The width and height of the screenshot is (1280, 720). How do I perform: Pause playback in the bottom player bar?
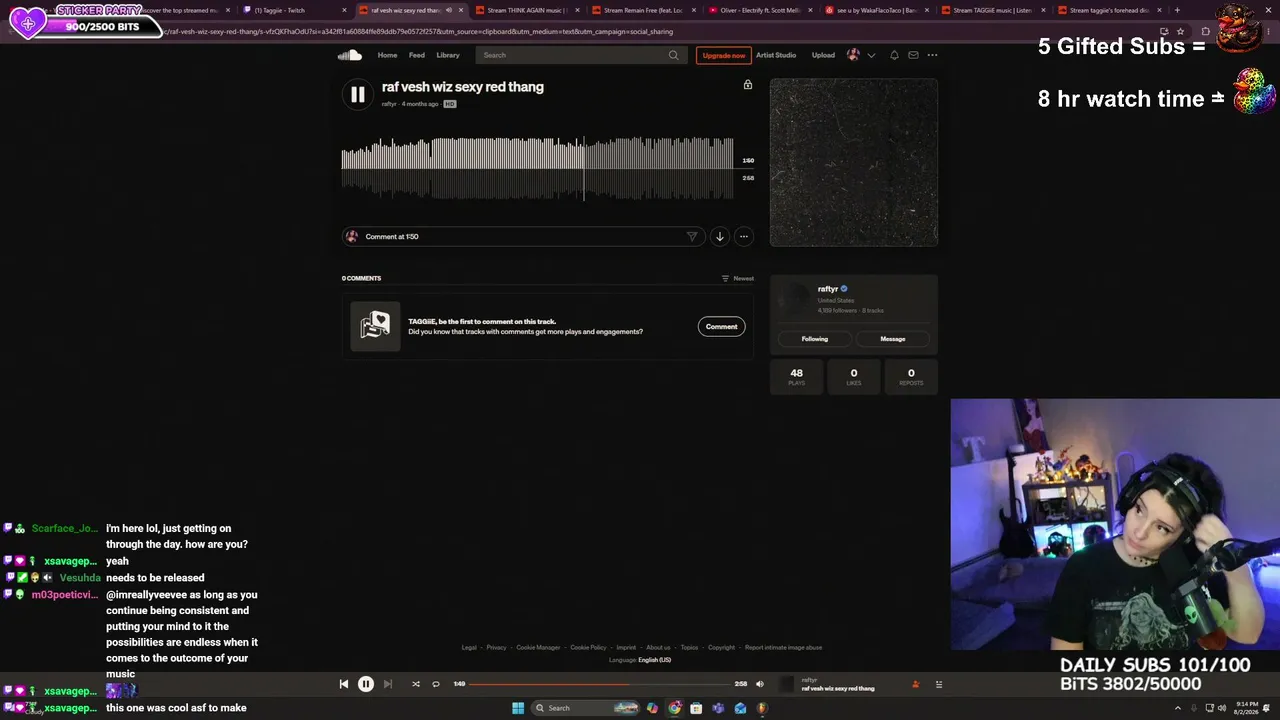coord(366,684)
